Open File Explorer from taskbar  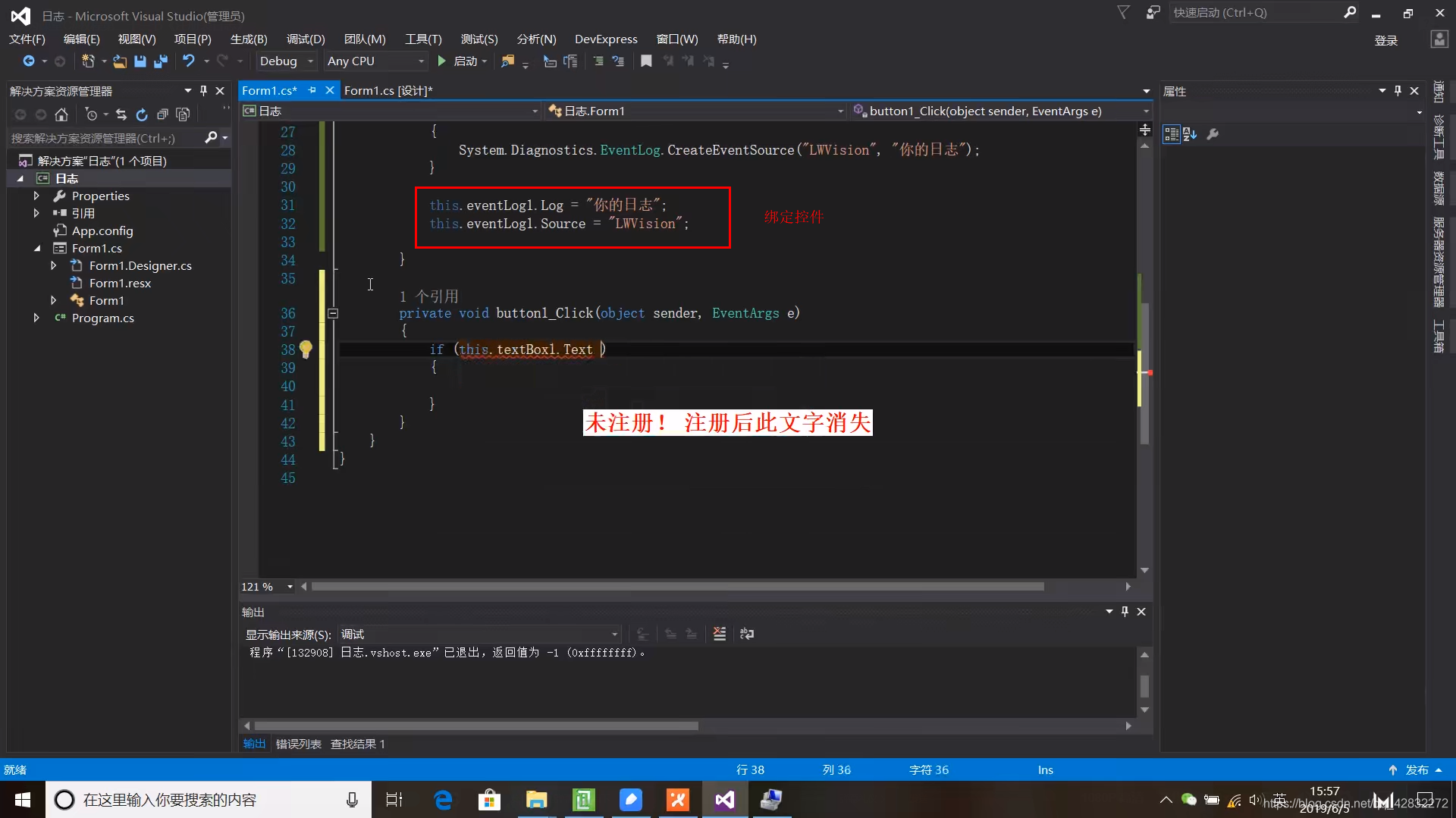click(x=537, y=799)
